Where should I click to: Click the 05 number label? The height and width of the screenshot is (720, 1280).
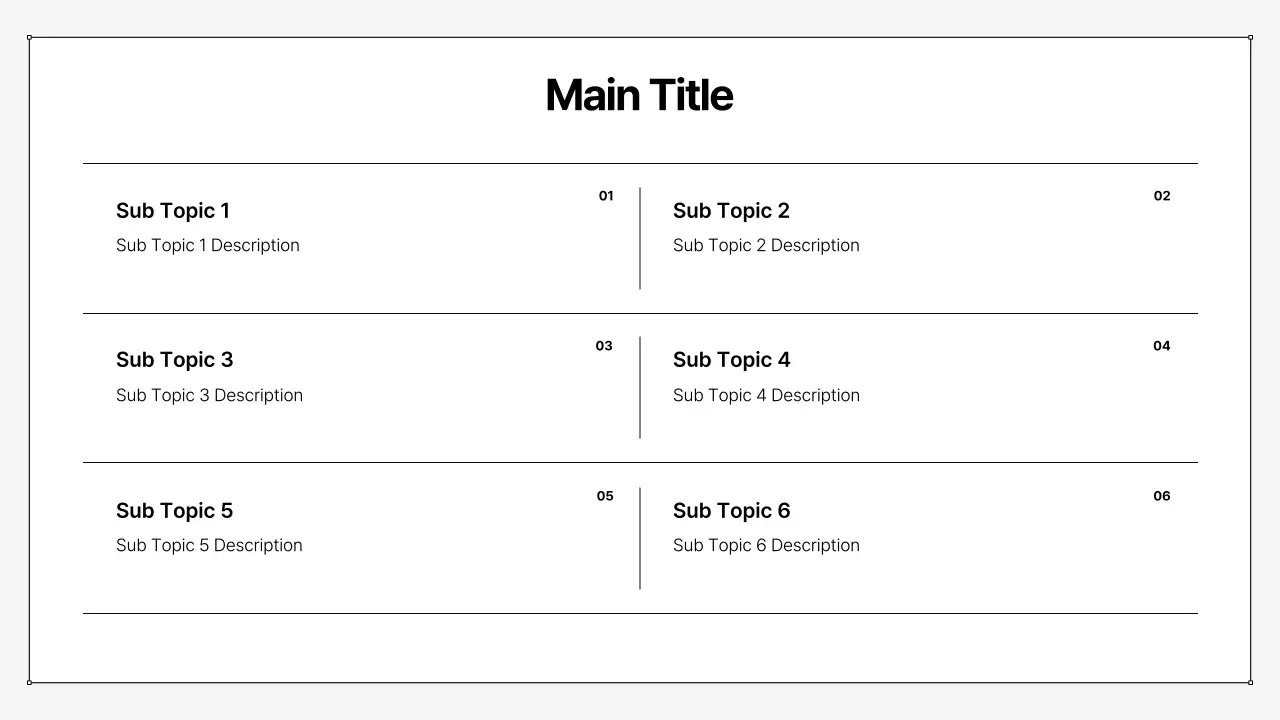(x=605, y=496)
